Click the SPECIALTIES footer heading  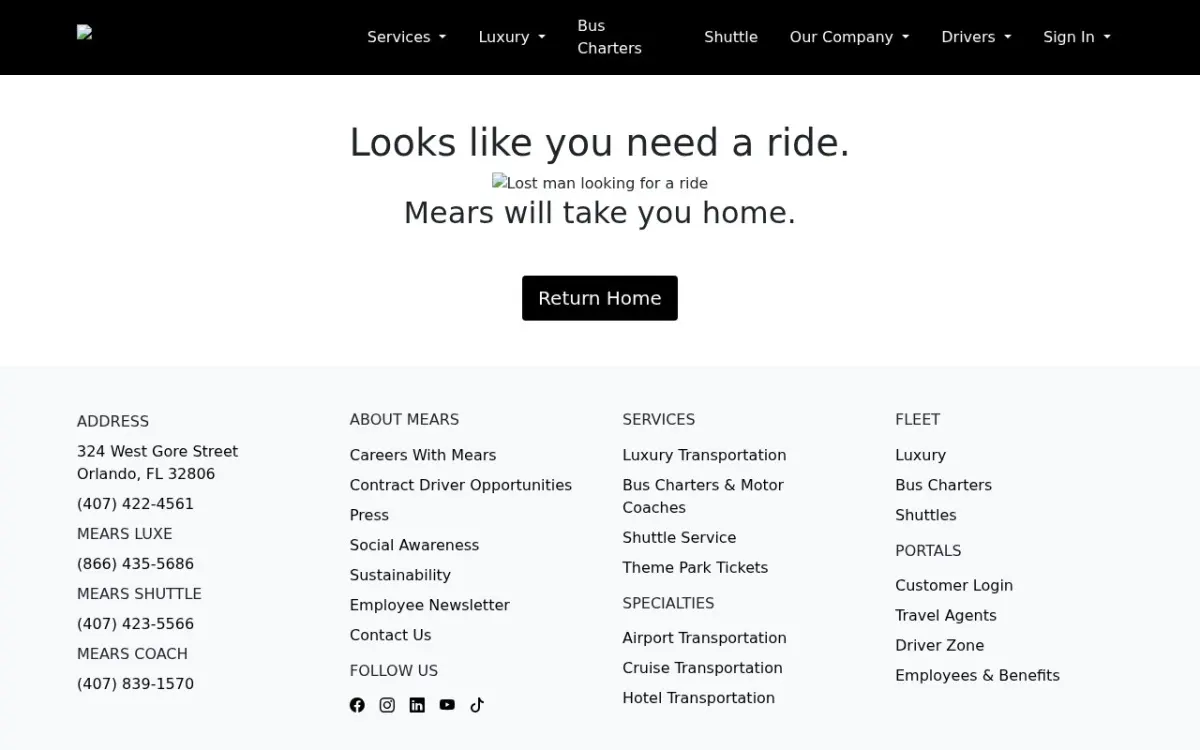668,604
